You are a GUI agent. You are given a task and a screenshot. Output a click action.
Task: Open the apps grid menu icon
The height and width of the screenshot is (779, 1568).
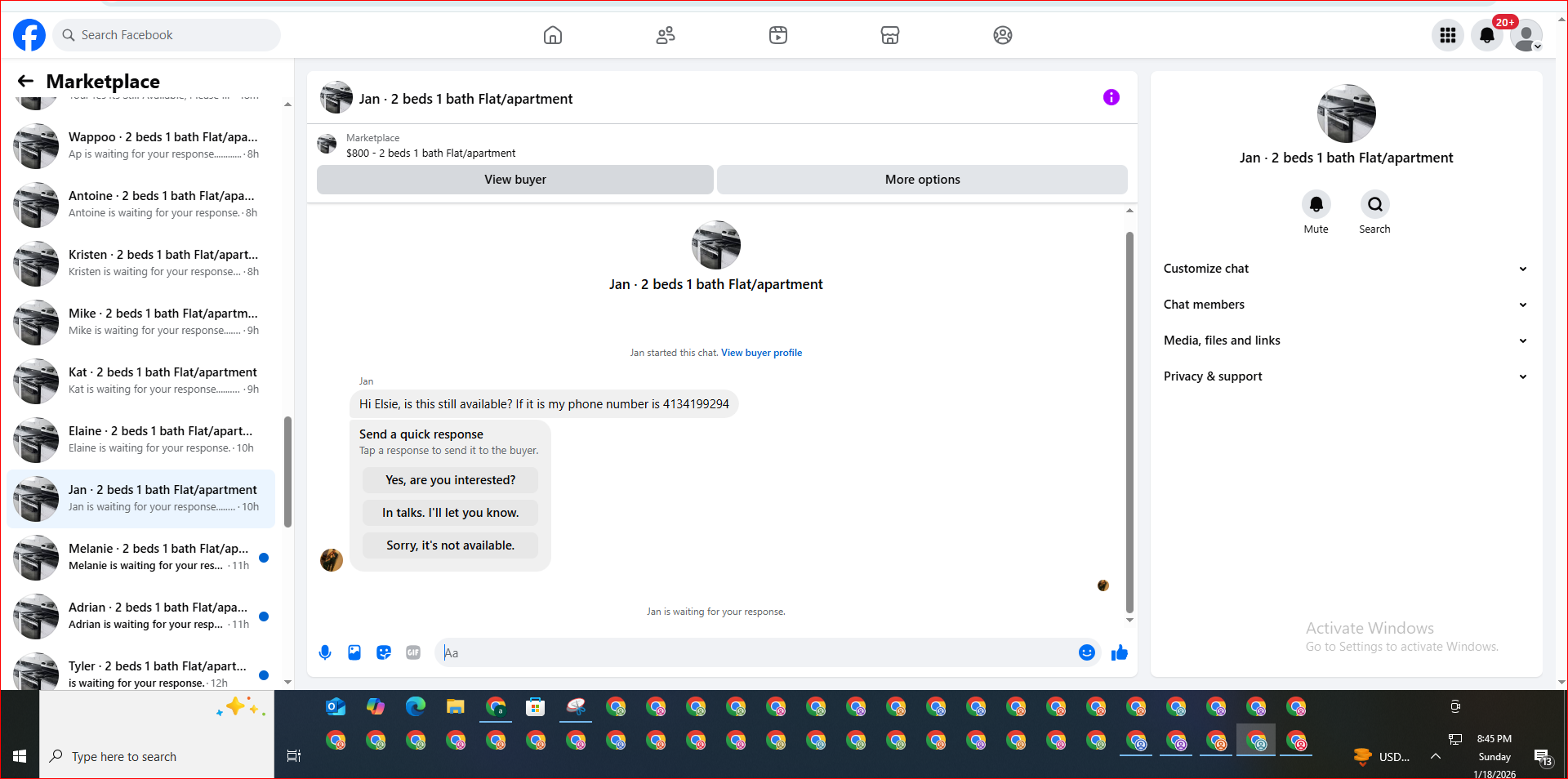tap(1448, 35)
